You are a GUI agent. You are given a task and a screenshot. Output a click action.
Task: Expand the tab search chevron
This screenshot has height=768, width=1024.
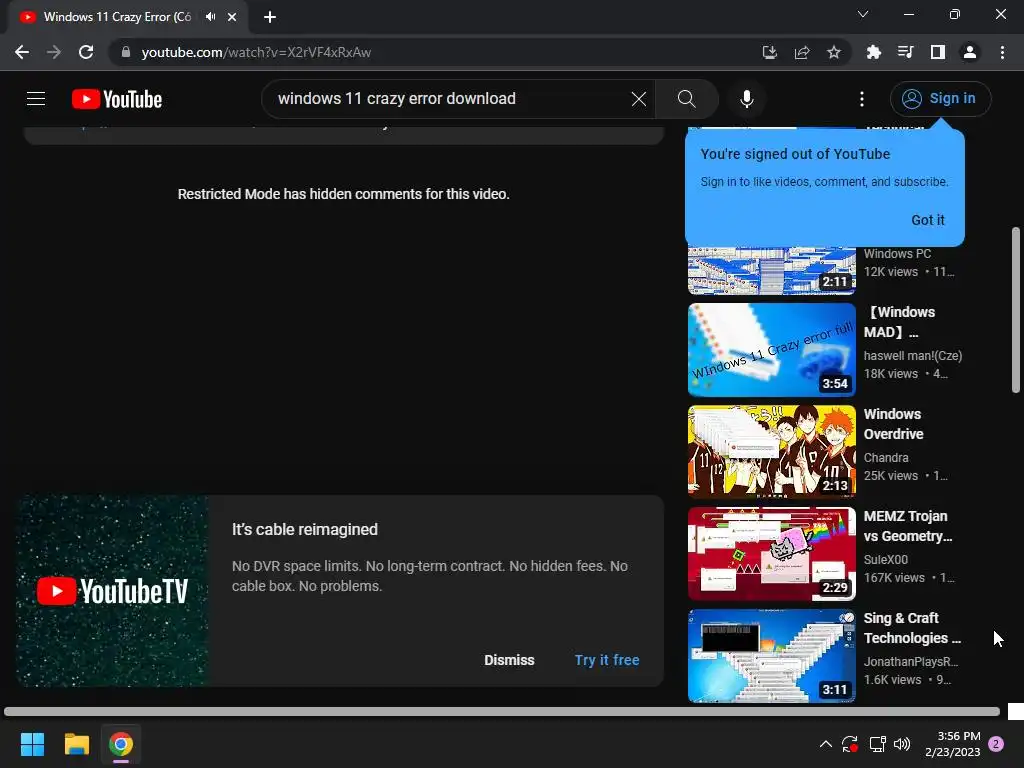pos(863,14)
